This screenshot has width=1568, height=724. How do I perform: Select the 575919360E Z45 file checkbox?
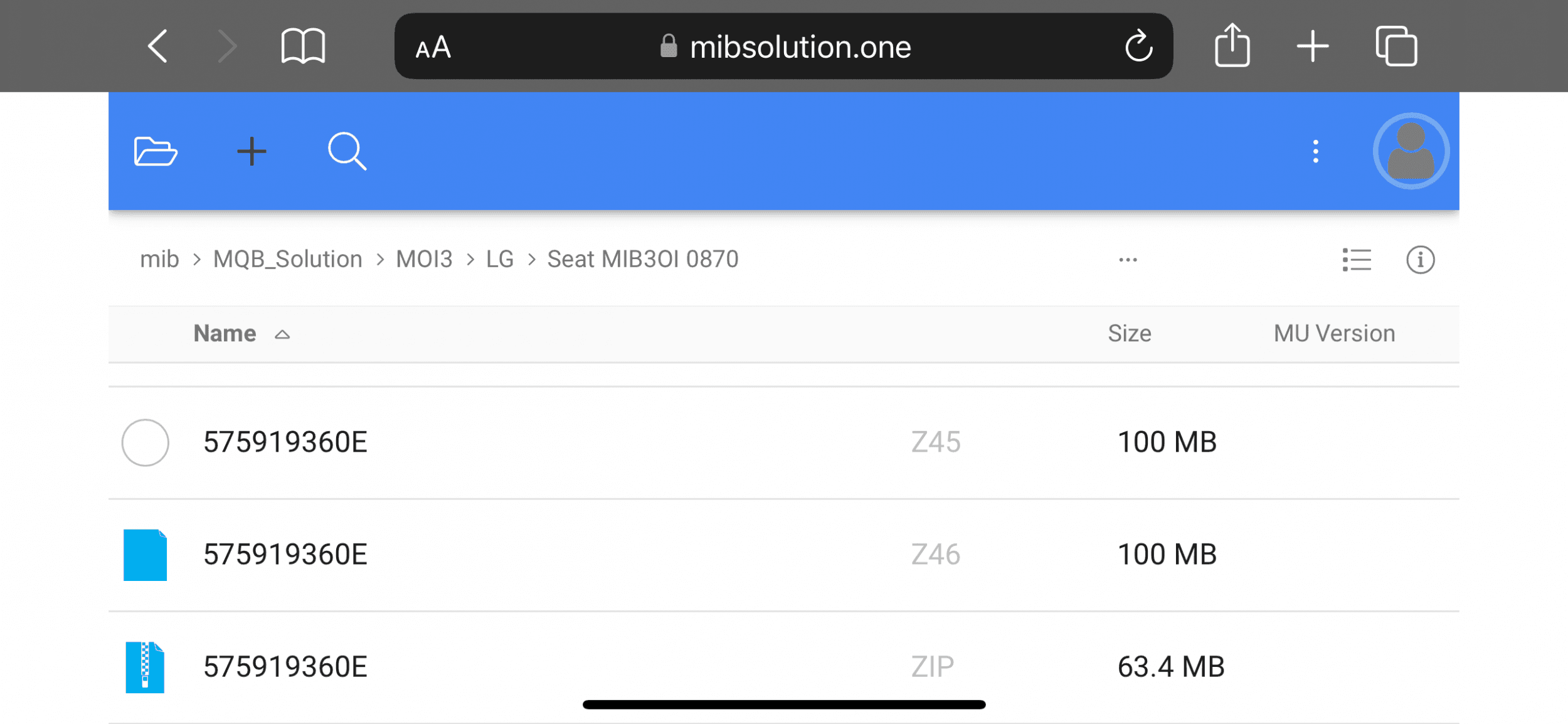point(145,442)
